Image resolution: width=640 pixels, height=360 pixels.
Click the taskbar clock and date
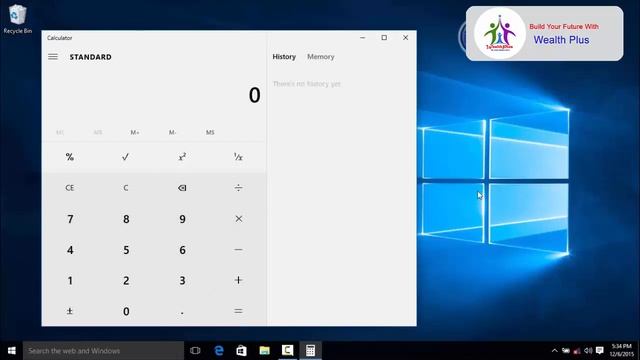(621, 351)
